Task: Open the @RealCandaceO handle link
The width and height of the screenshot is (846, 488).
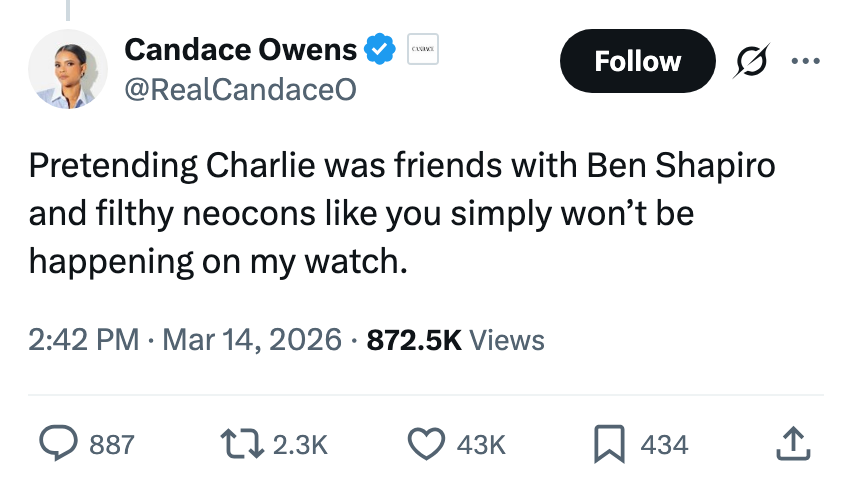Action: (x=239, y=88)
